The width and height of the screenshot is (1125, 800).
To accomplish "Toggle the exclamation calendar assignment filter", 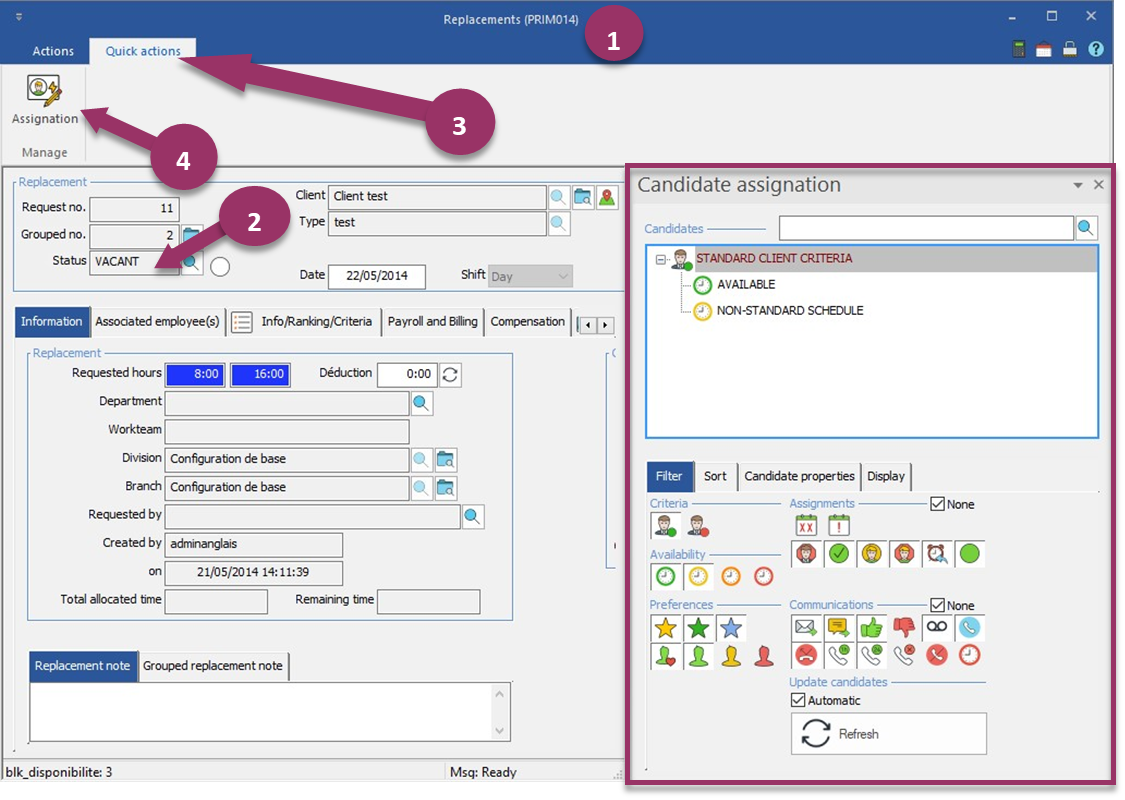I will coord(839,525).
